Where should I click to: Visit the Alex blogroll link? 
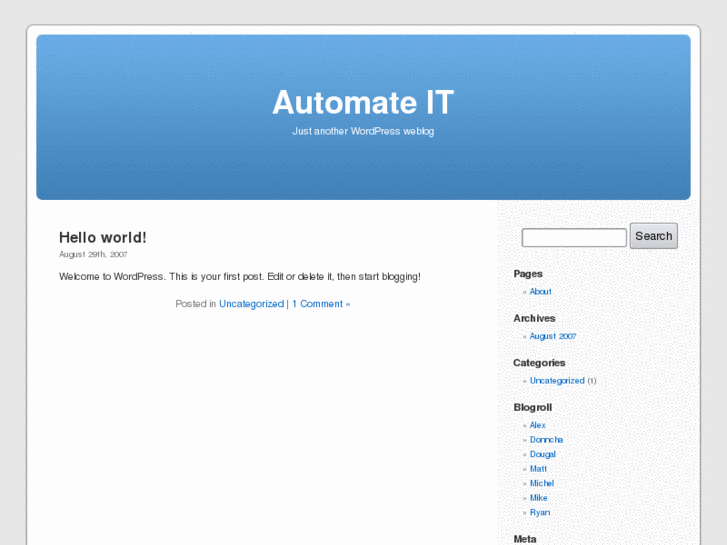(538, 425)
